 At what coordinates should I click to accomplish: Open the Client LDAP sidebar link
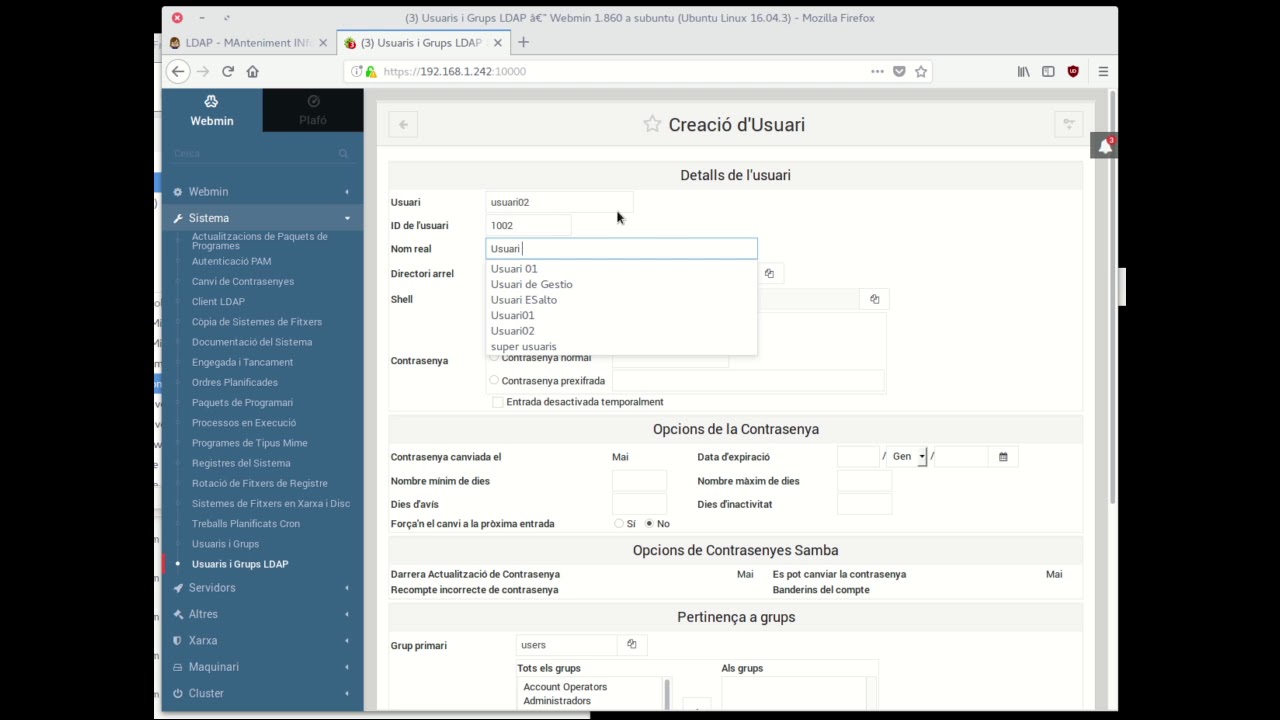point(218,301)
